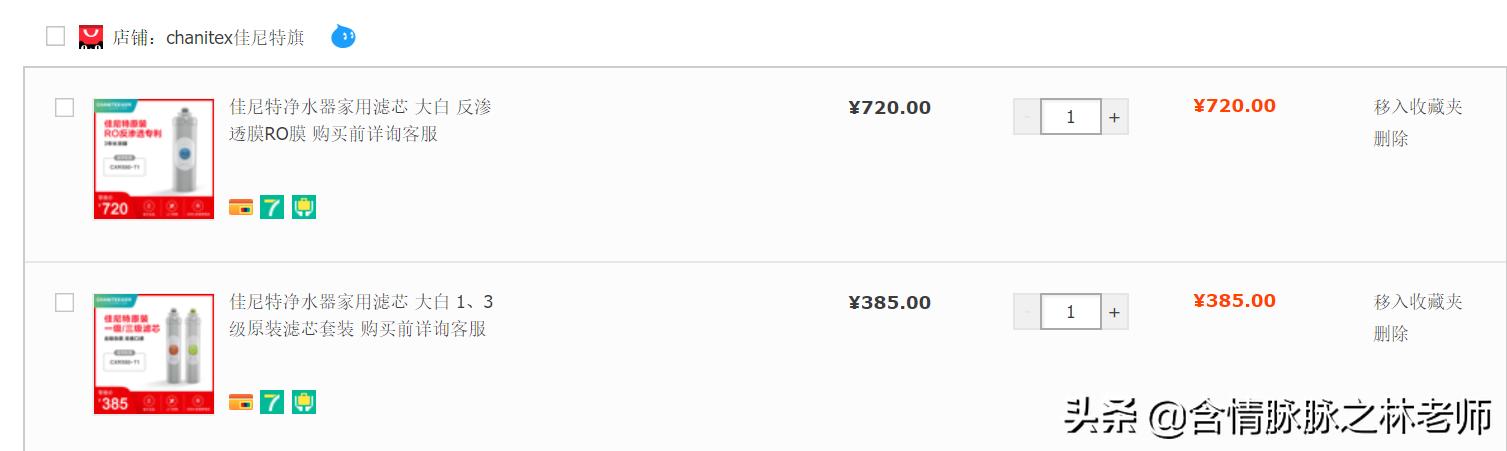Image resolution: width=1507 pixels, height=451 pixels.
Task: Click the Tmall logo beside the shop name
Action: 90,38
